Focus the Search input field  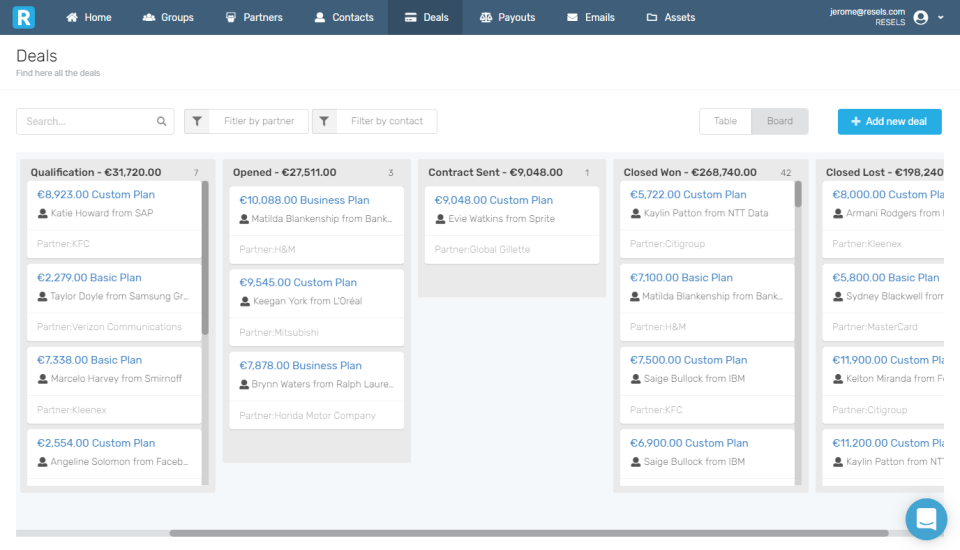(x=86, y=121)
